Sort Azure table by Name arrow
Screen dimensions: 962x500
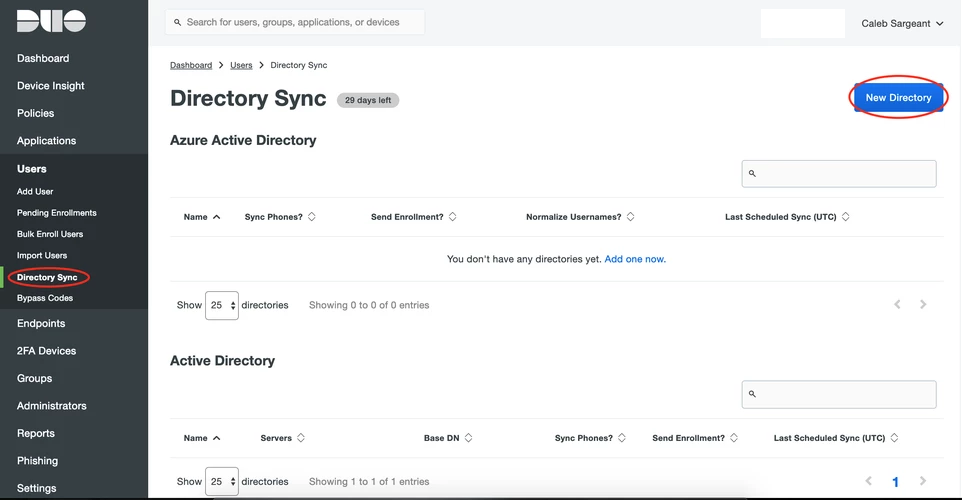pyautogui.click(x=217, y=217)
